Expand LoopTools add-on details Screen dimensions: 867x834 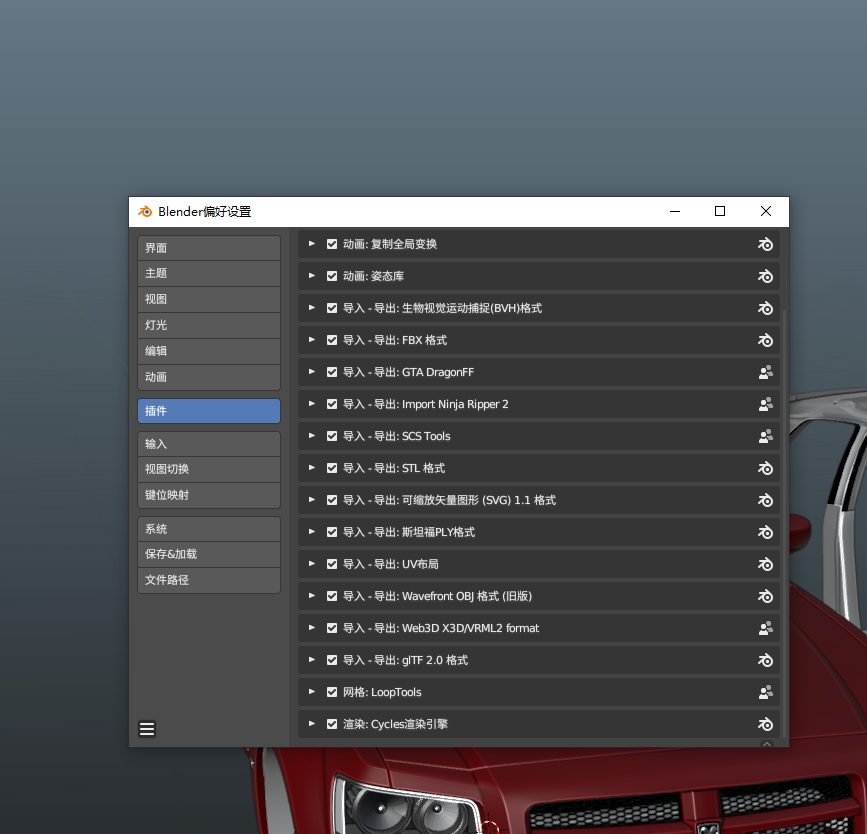point(312,692)
